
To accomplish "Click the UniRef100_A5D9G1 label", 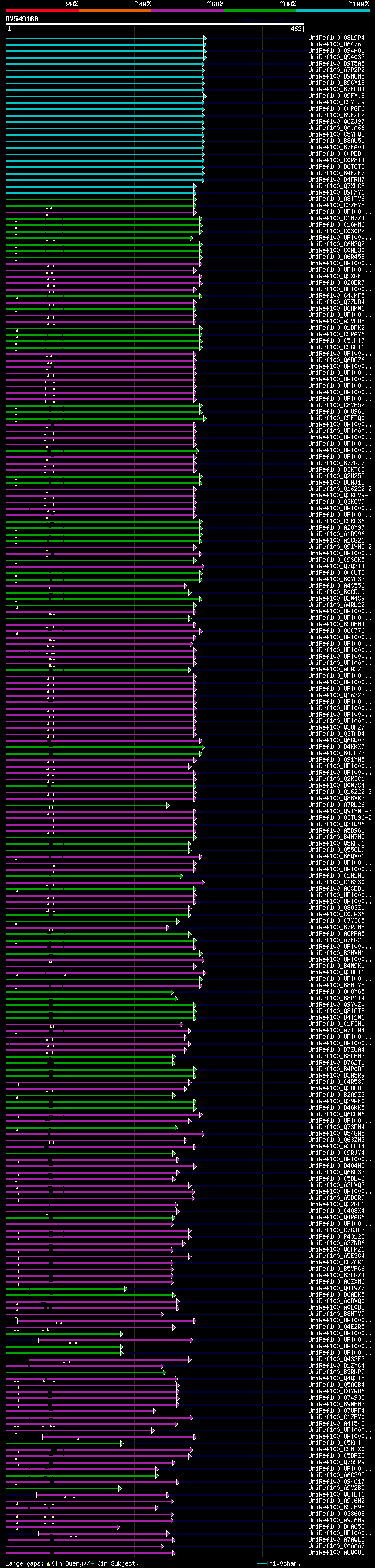I will point(337,831).
